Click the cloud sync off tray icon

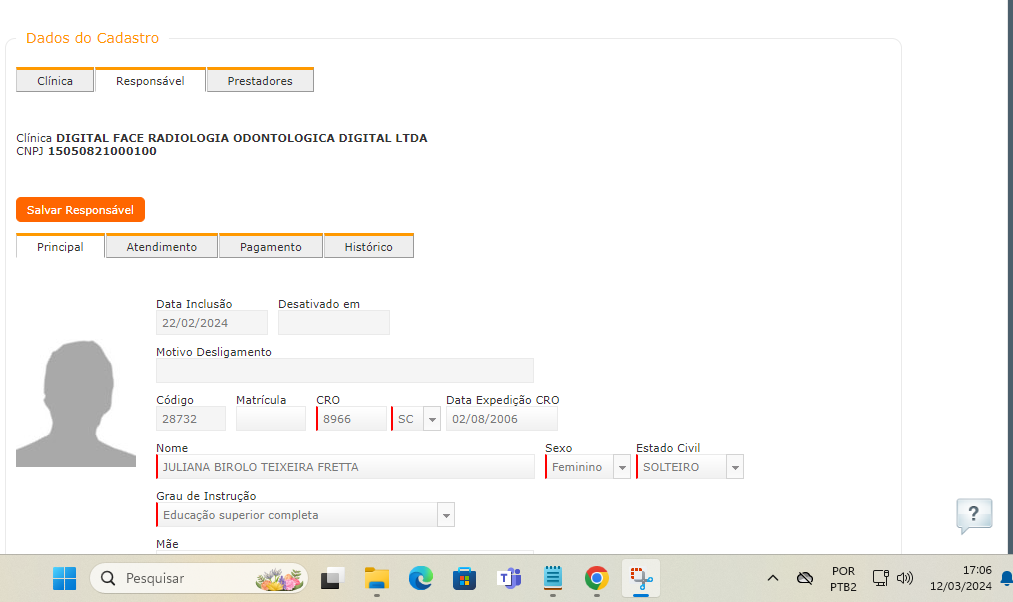pos(804,578)
